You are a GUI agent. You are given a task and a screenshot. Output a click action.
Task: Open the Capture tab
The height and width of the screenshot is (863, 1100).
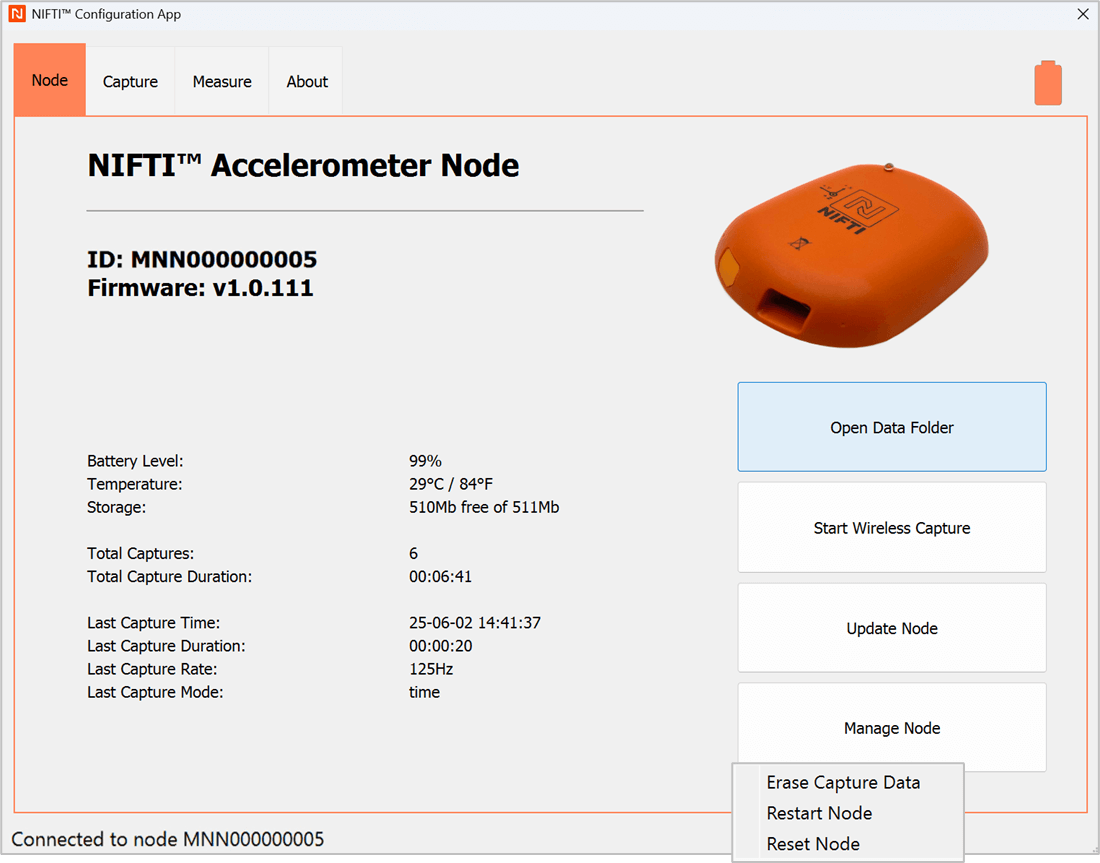[x=130, y=81]
